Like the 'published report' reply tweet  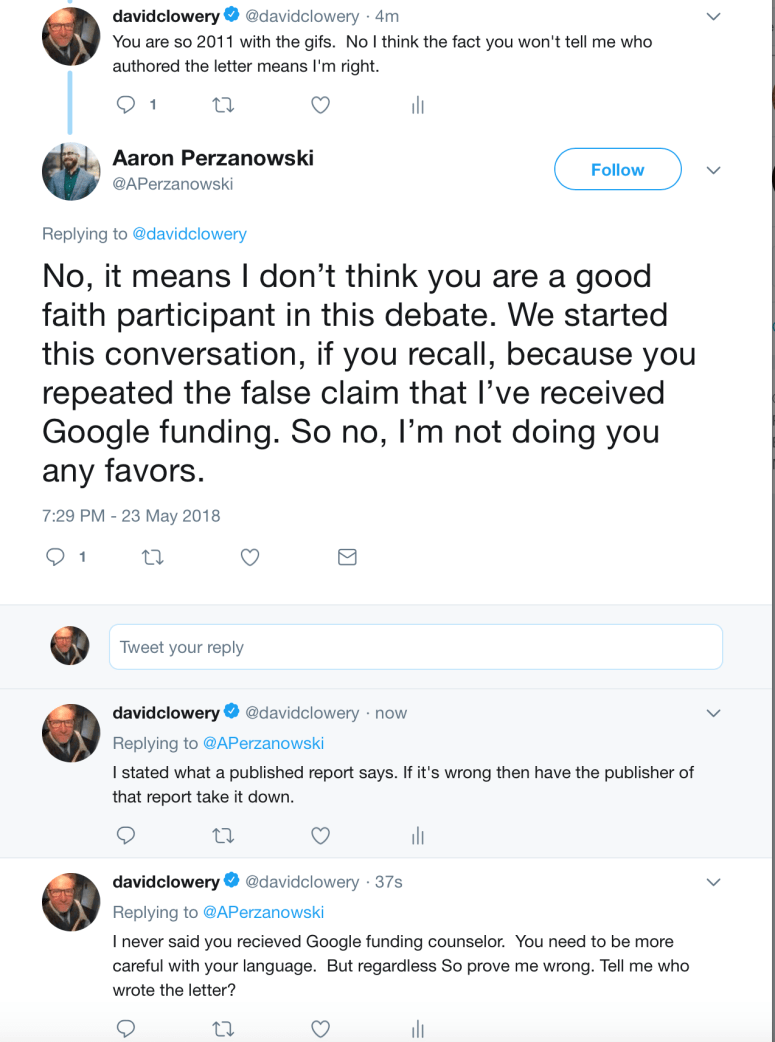[320, 835]
